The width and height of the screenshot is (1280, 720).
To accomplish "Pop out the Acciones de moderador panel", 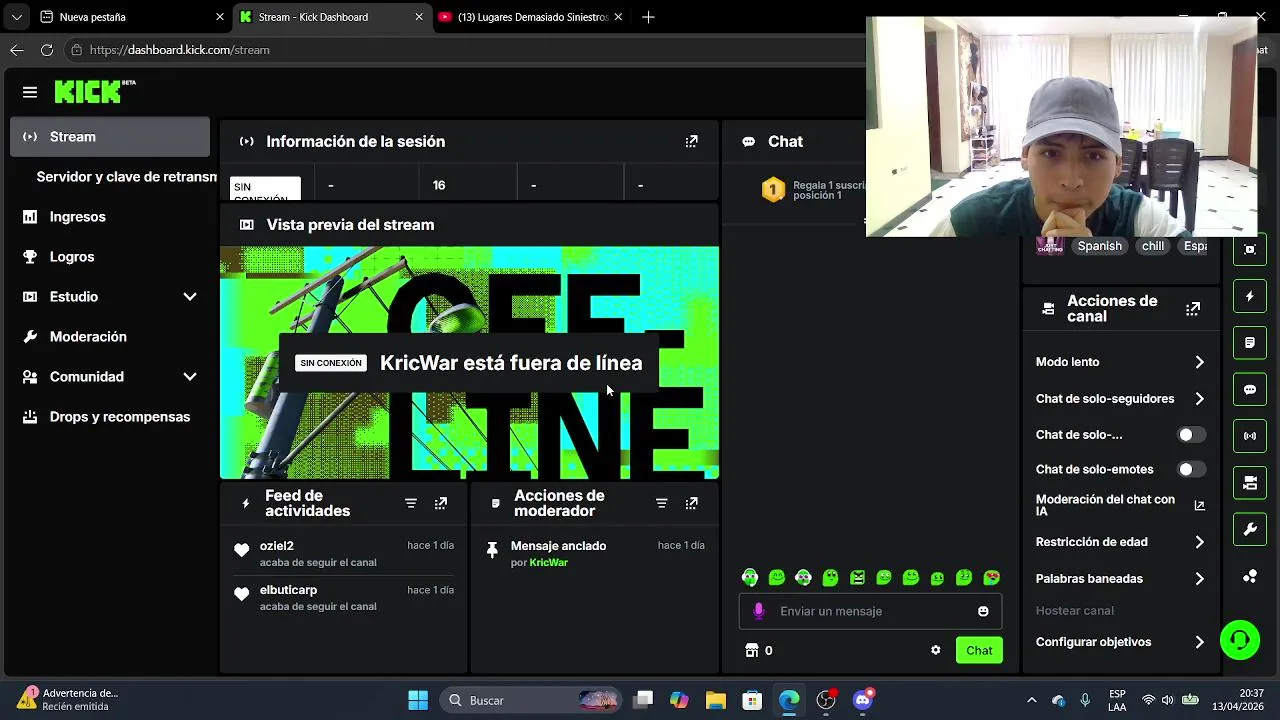I will pos(691,503).
